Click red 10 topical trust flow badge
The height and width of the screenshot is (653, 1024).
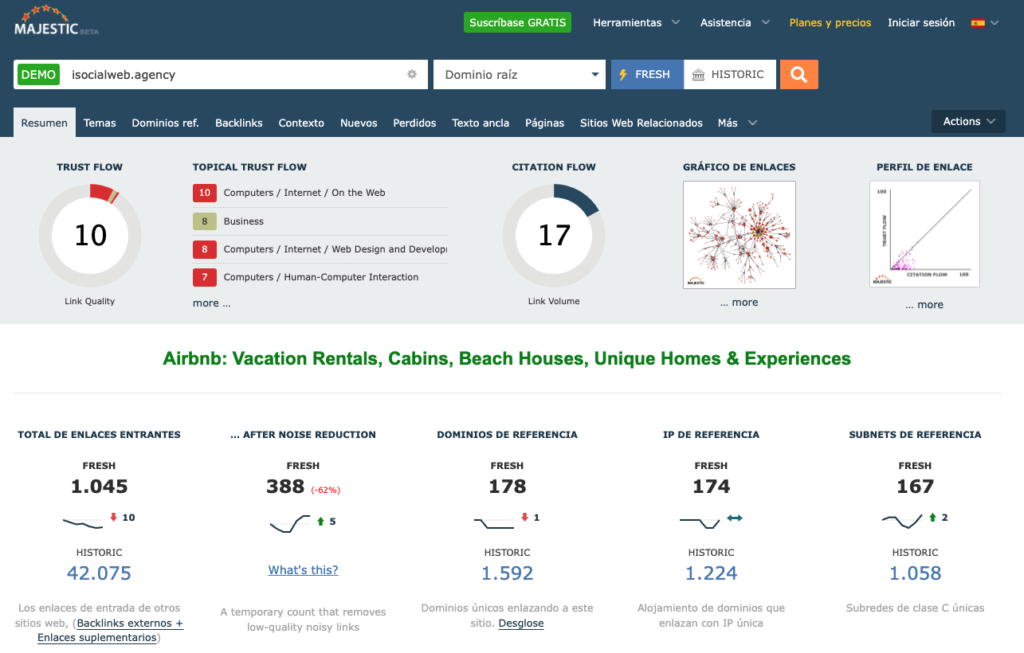coord(204,193)
